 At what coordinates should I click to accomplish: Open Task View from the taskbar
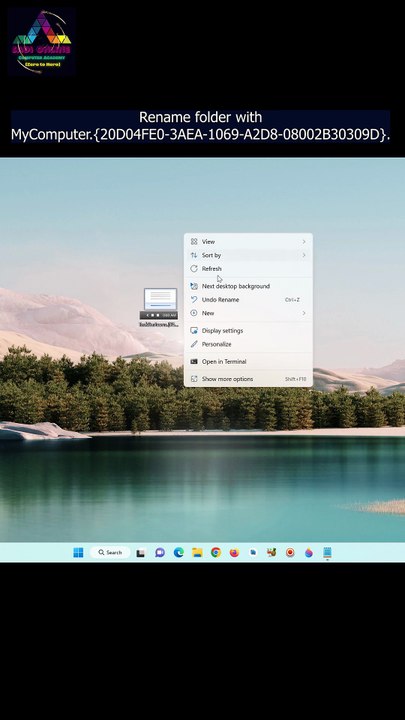(141, 553)
